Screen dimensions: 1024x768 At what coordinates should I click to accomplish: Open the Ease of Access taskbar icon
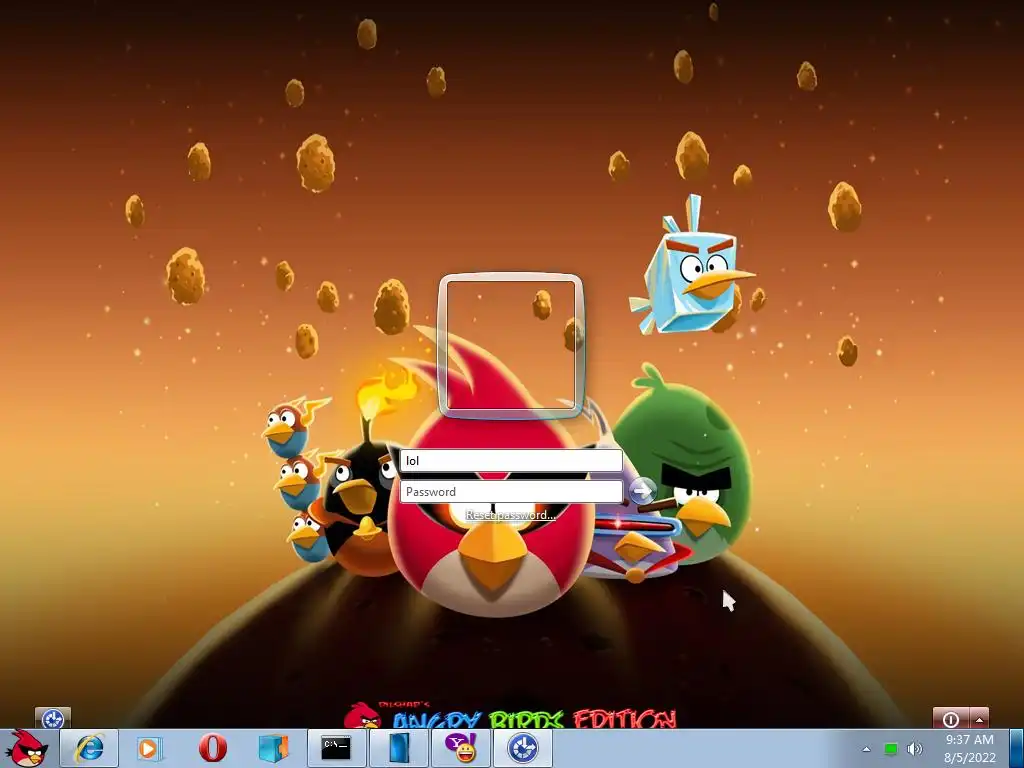[522, 748]
